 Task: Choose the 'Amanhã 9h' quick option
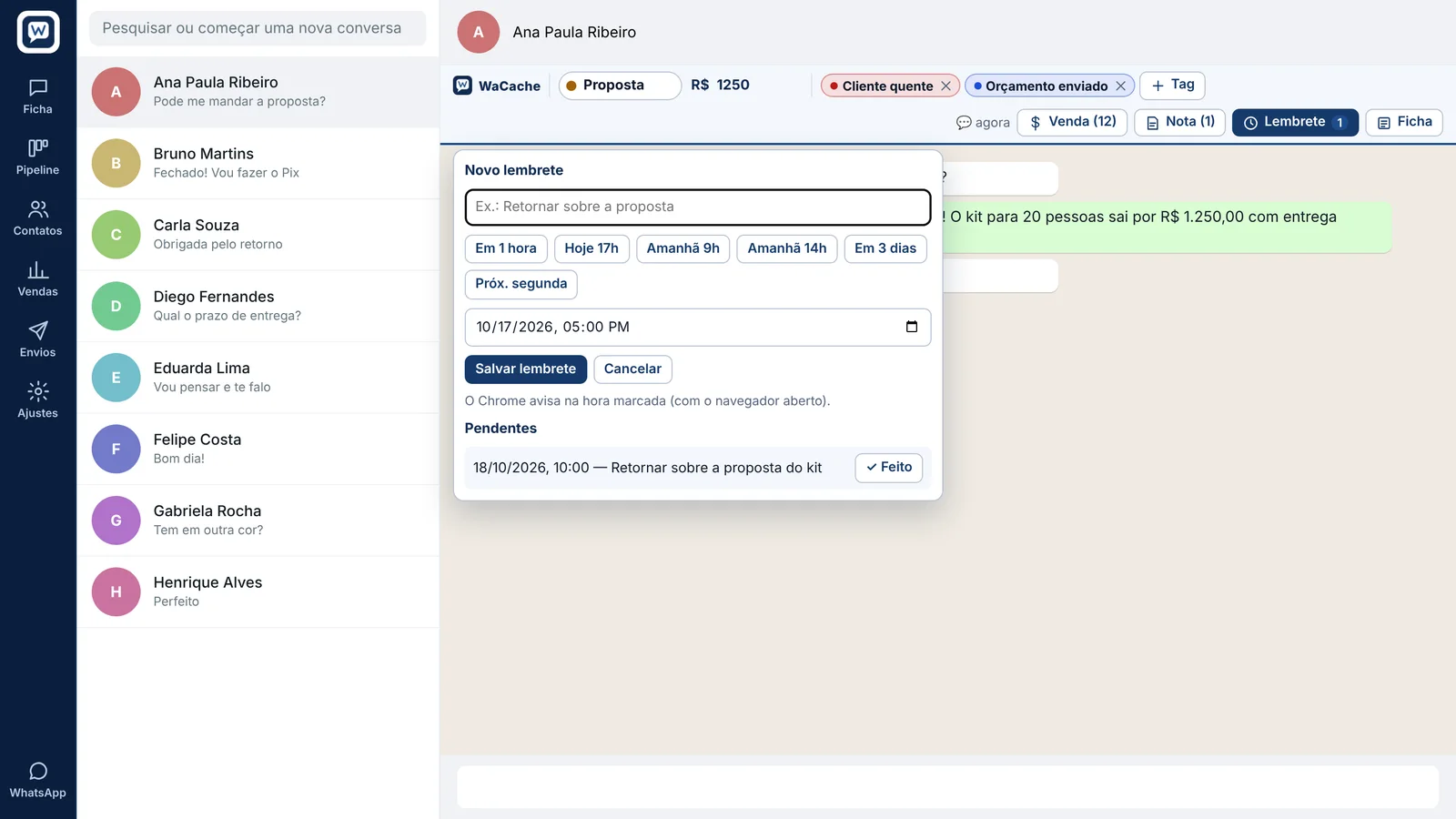point(683,248)
